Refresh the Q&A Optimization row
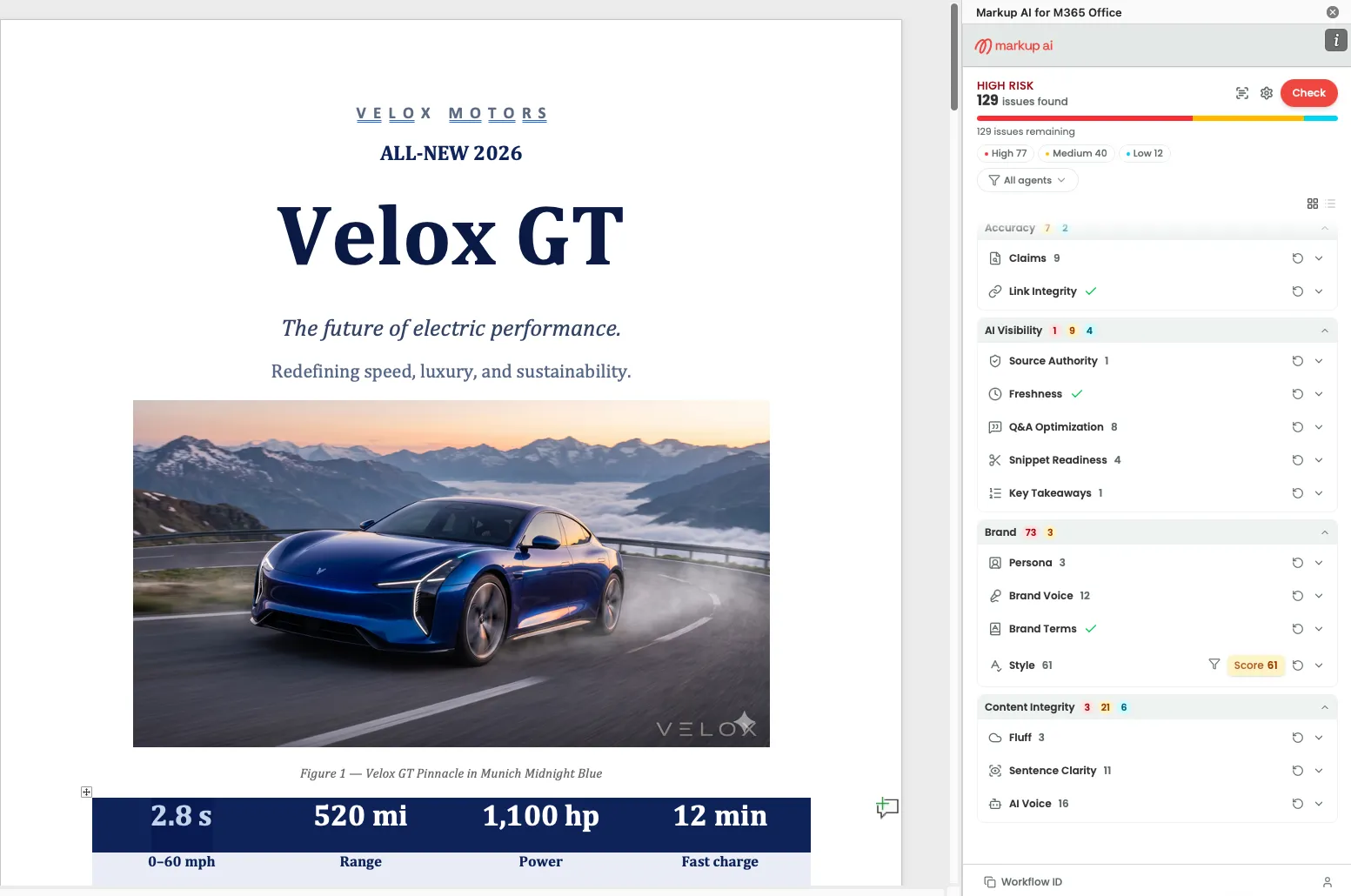 pyautogui.click(x=1297, y=427)
